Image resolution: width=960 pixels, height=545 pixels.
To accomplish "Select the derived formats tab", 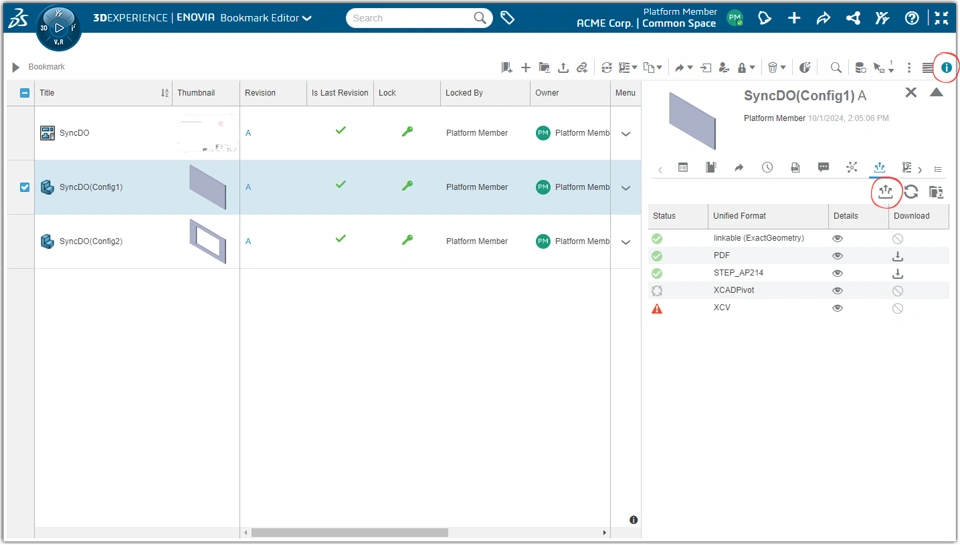I will tap(879, 167).
